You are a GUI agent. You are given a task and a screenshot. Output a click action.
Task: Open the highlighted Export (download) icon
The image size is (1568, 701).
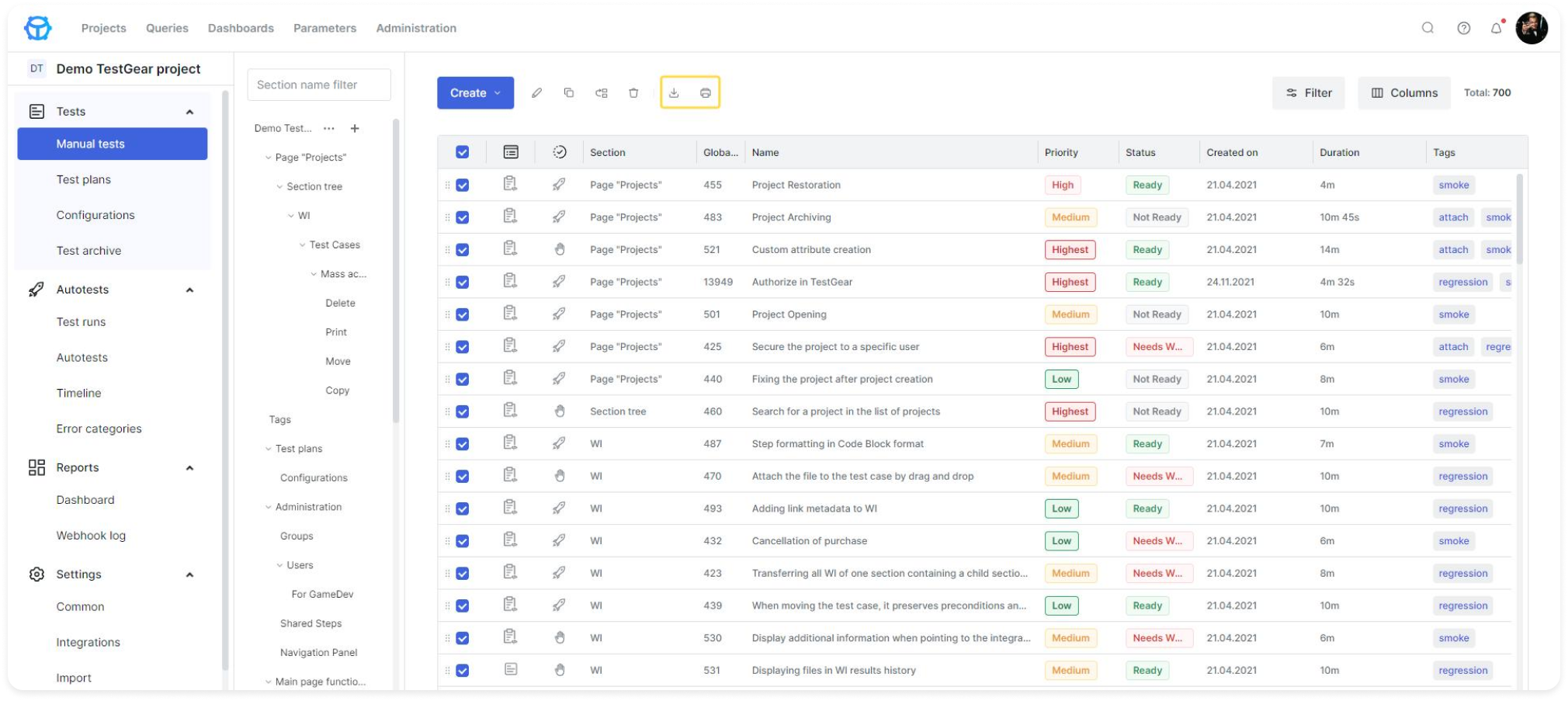tap(674, 92)
